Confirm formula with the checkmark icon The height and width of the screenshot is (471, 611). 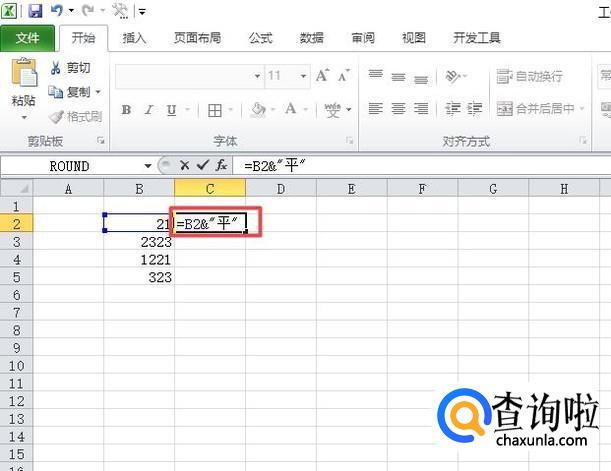click(202, 165)
